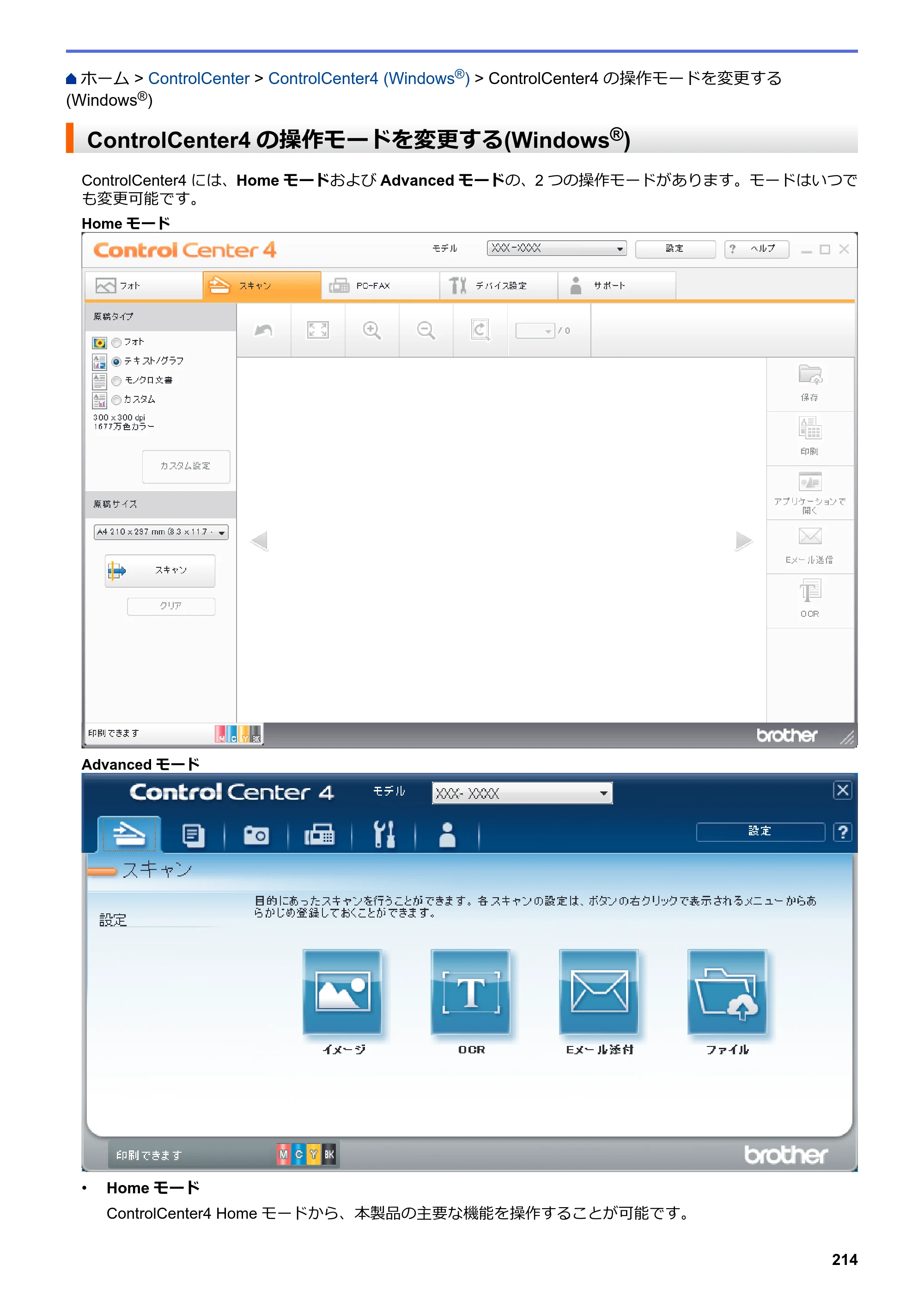Click the MCY BK ink level indicator in Home mode
Screen dimensions: 924x1307
click(238, 734)
